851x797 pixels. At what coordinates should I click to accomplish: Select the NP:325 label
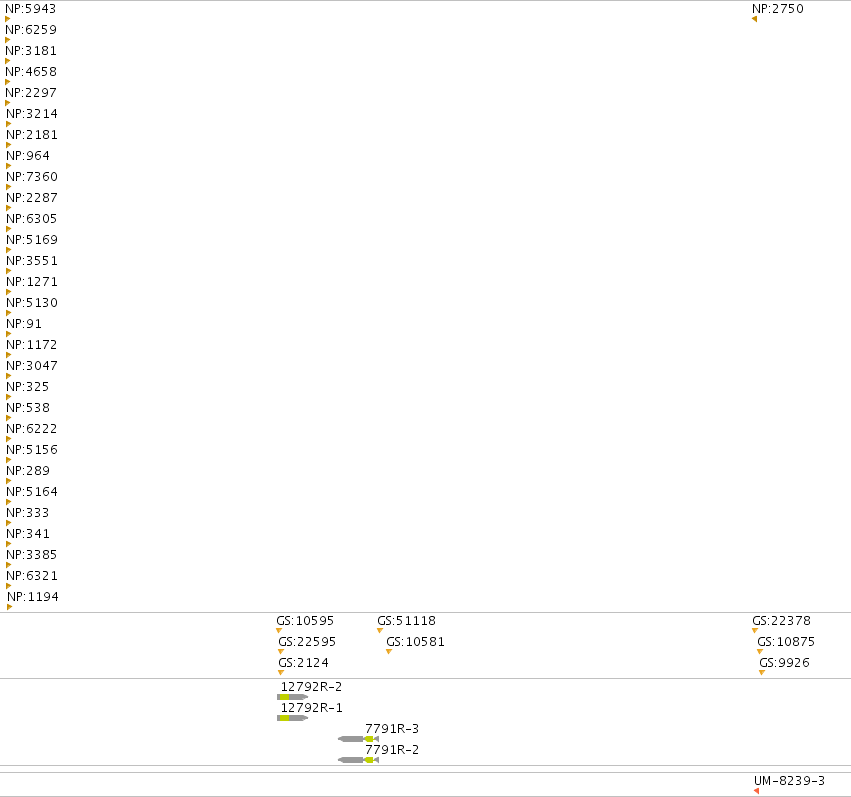click(x=28, y=387)
